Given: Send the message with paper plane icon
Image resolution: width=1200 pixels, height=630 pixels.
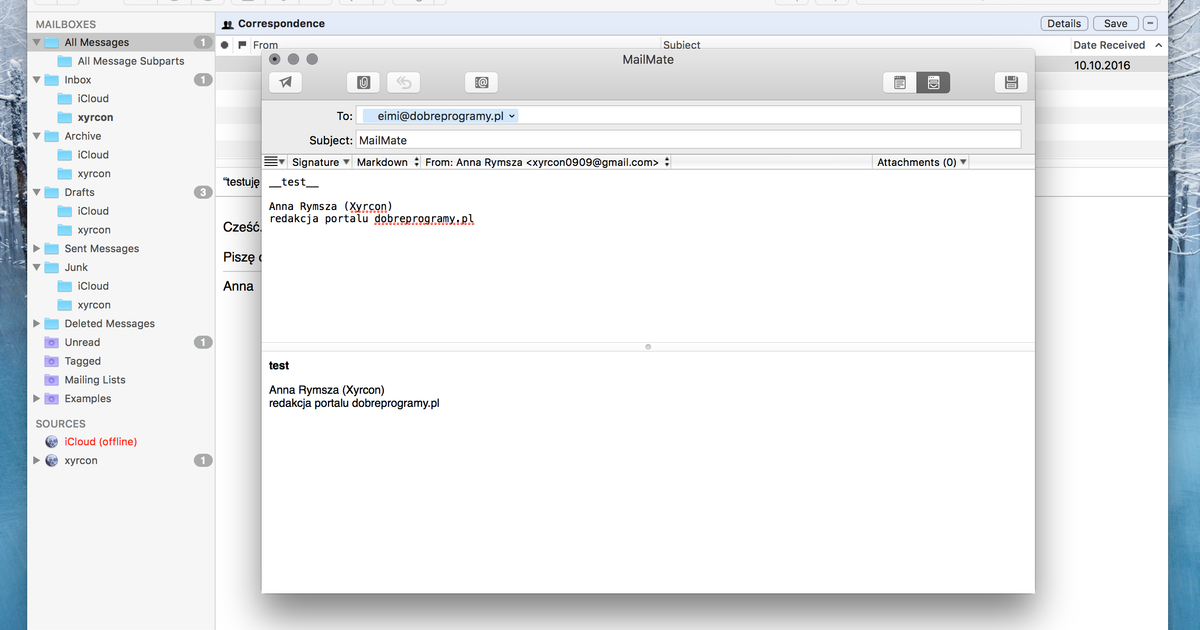Looking at the screenshot, I should point(286,83).
